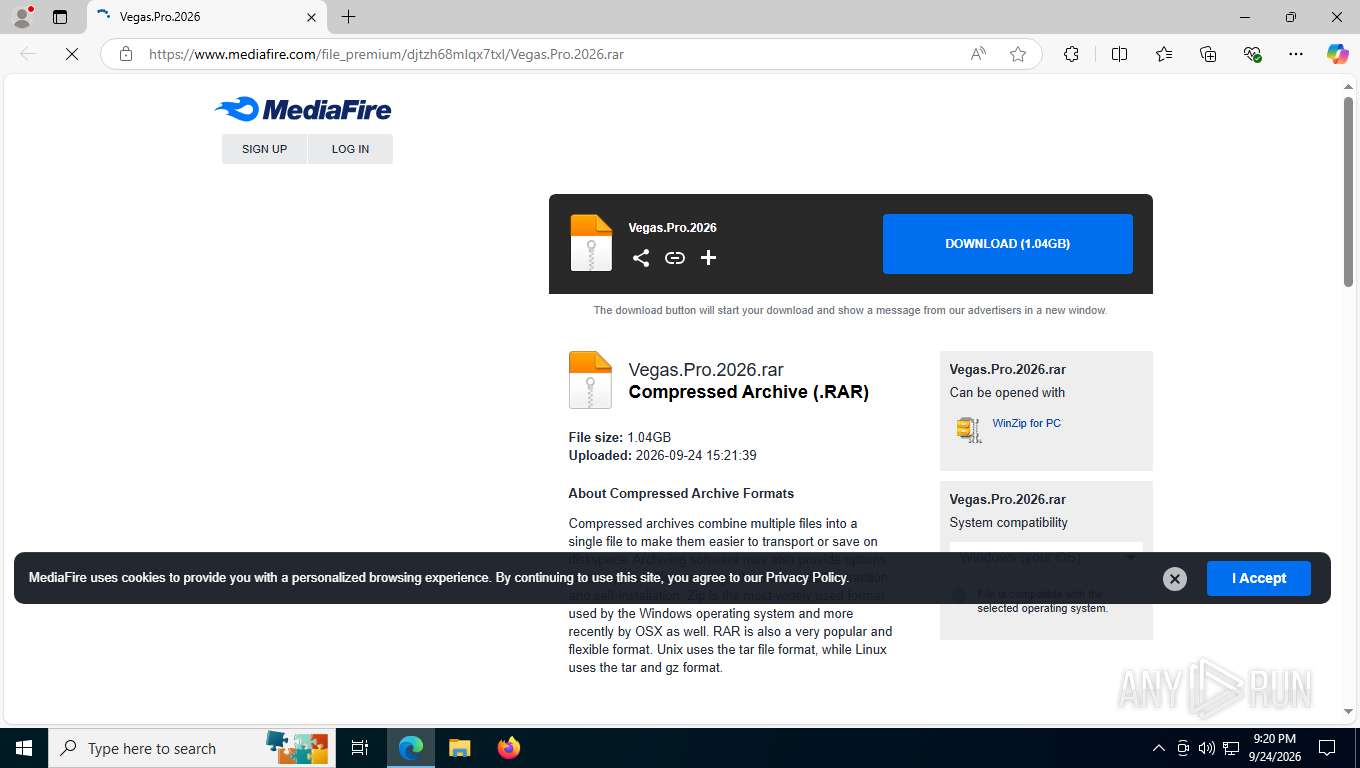Select the Vegas.Pro.2026 browser tab

click(206, 17)
